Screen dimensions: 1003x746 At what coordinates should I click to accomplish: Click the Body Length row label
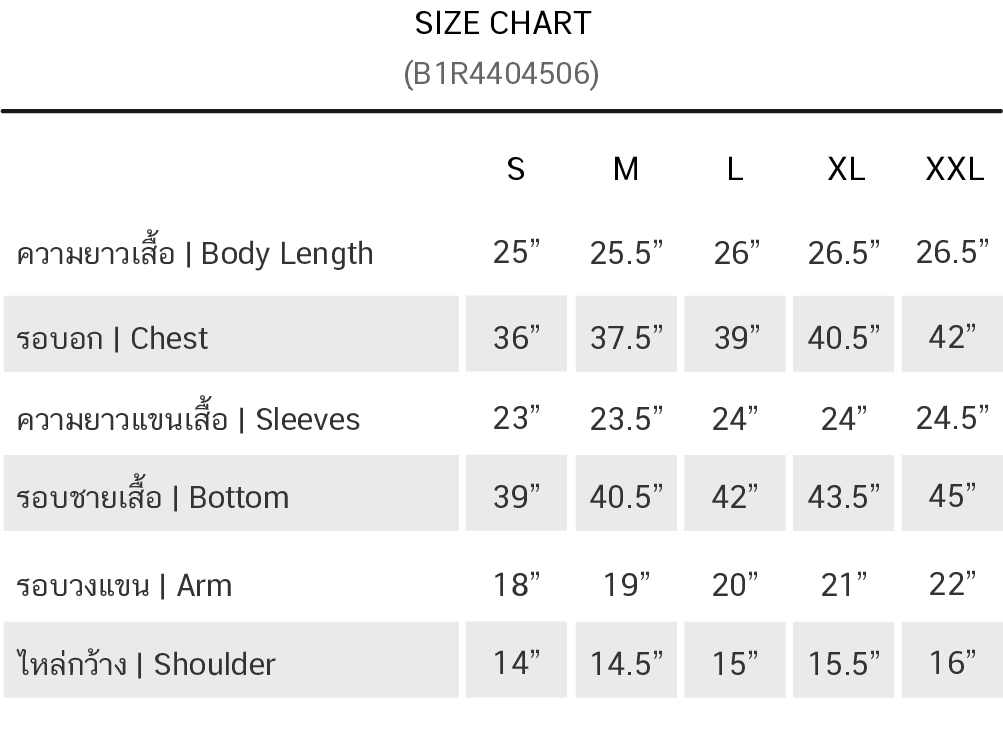point(195,254)
